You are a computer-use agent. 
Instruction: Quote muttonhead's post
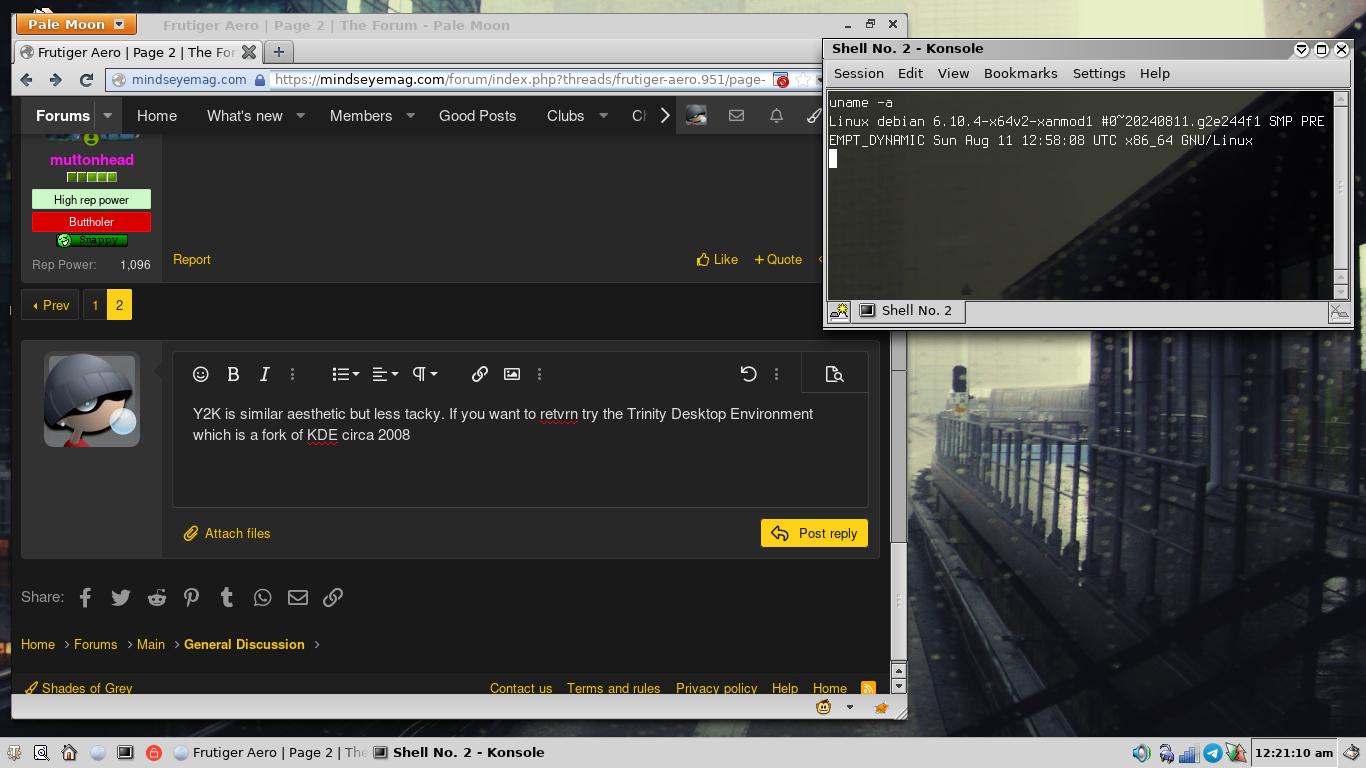coord(778,259)
